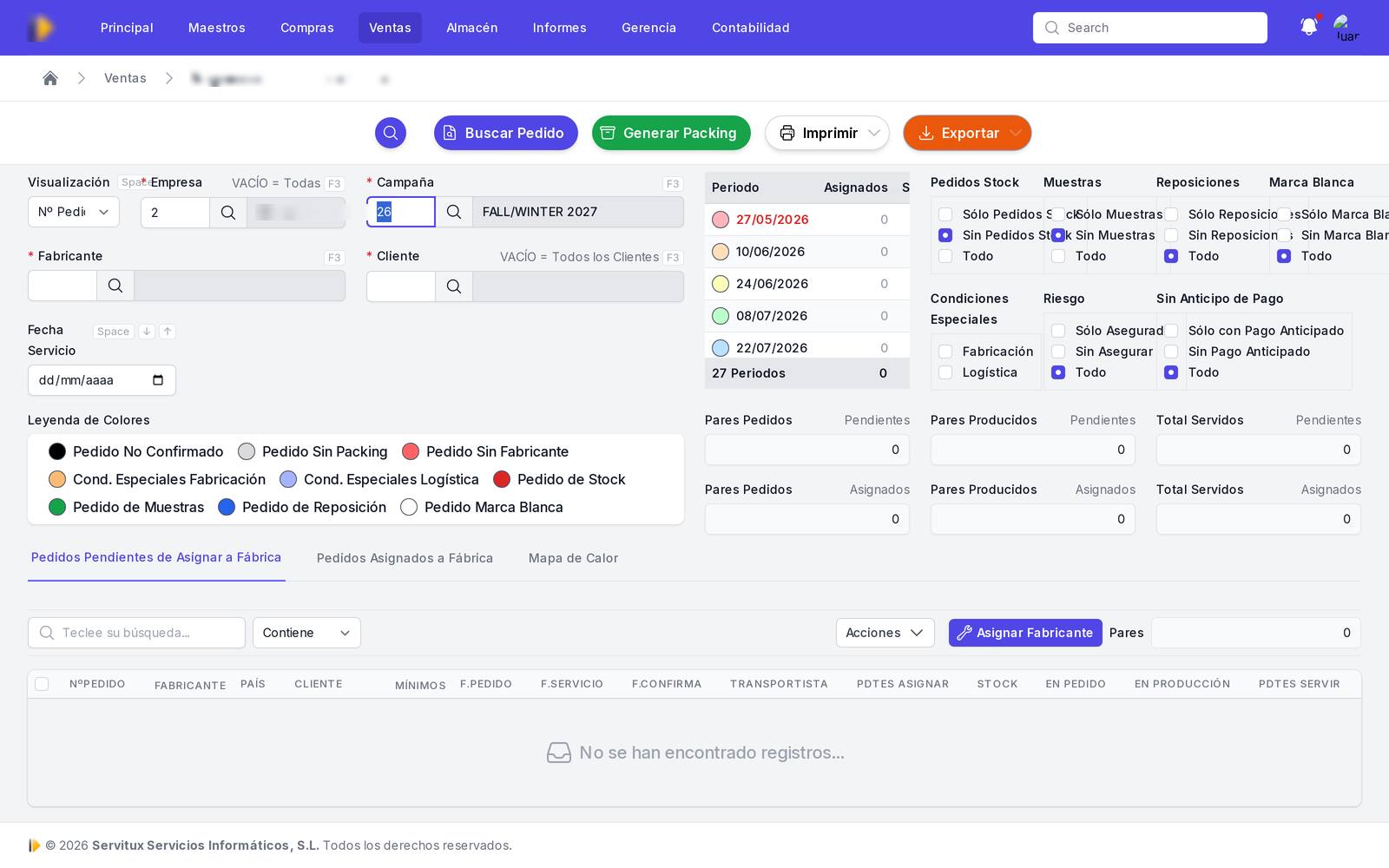Image resolution: width=1389 pixels, height=868 pixels.
Task: Switch to Pedidos Asignados a Fábrica tab
Action: click(405, 558)
